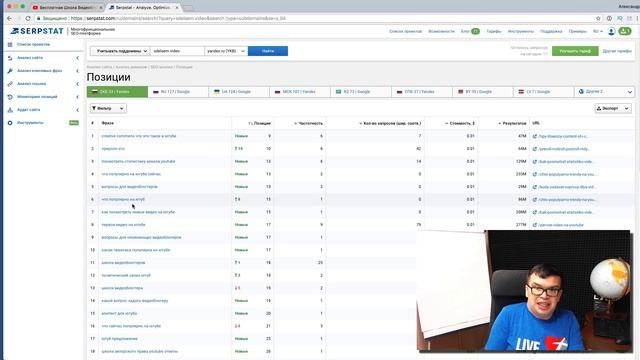The width and height of the screenshot is (640, 360).
Task: Click Список проектов grid icon in left sidebar
Action: coord(10,44)
